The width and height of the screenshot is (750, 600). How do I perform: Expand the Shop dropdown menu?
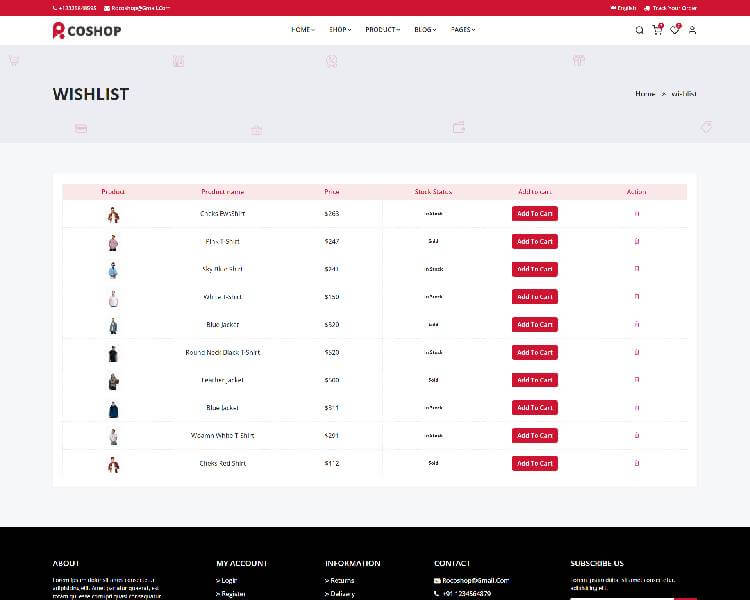pyautogui.click(x=340, y=30)
